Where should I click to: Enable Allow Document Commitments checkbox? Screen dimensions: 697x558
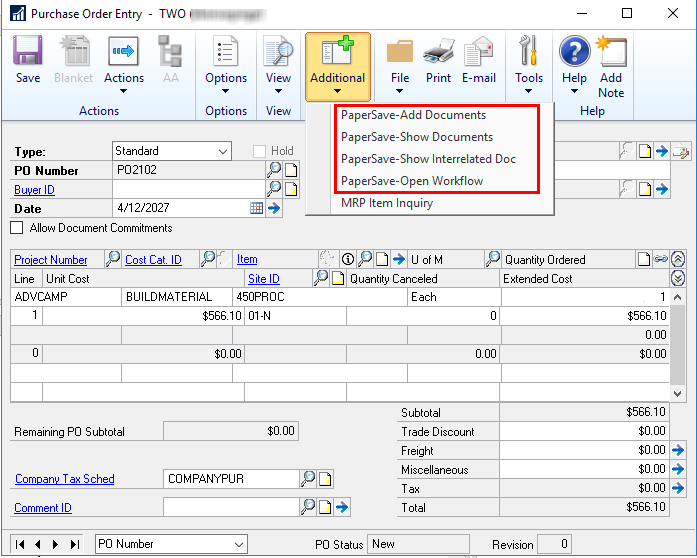click(x=17, y=228)
